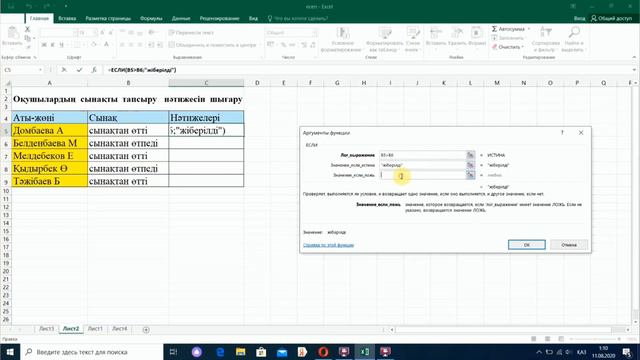Open the AutoSum dropdown arrow

[529, 29]
